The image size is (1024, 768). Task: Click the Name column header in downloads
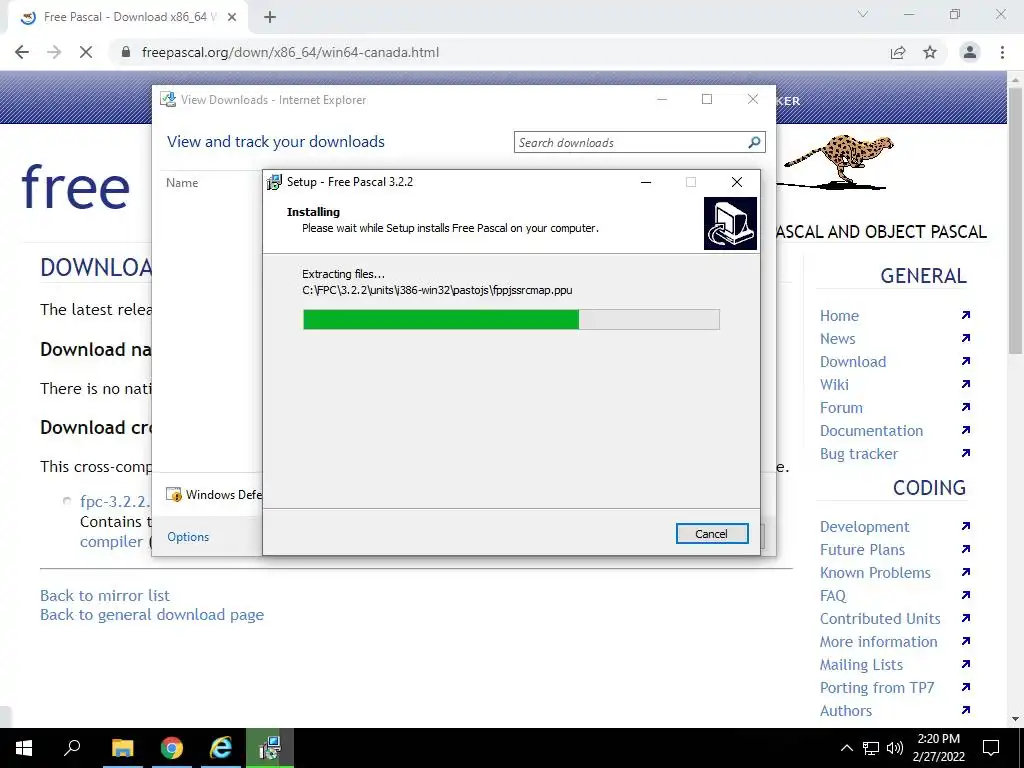(182, 183)
